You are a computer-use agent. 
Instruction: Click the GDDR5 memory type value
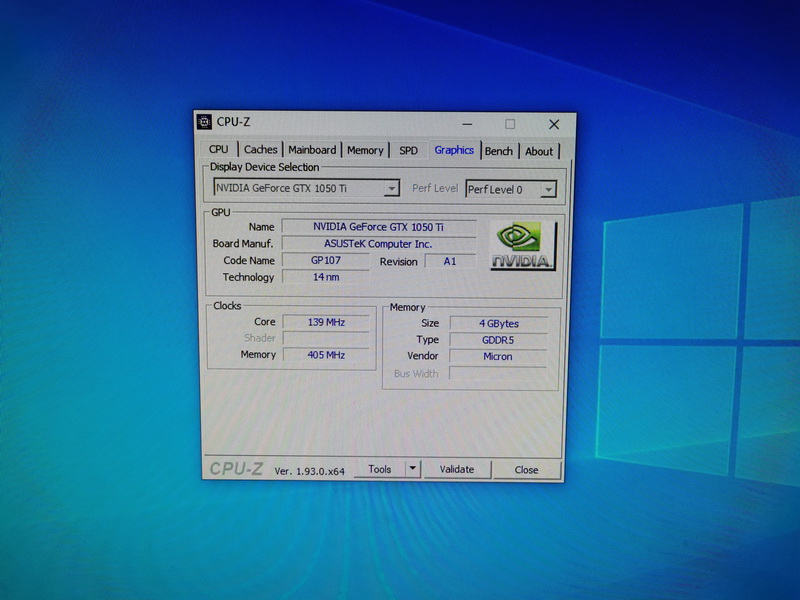point(498,340)
